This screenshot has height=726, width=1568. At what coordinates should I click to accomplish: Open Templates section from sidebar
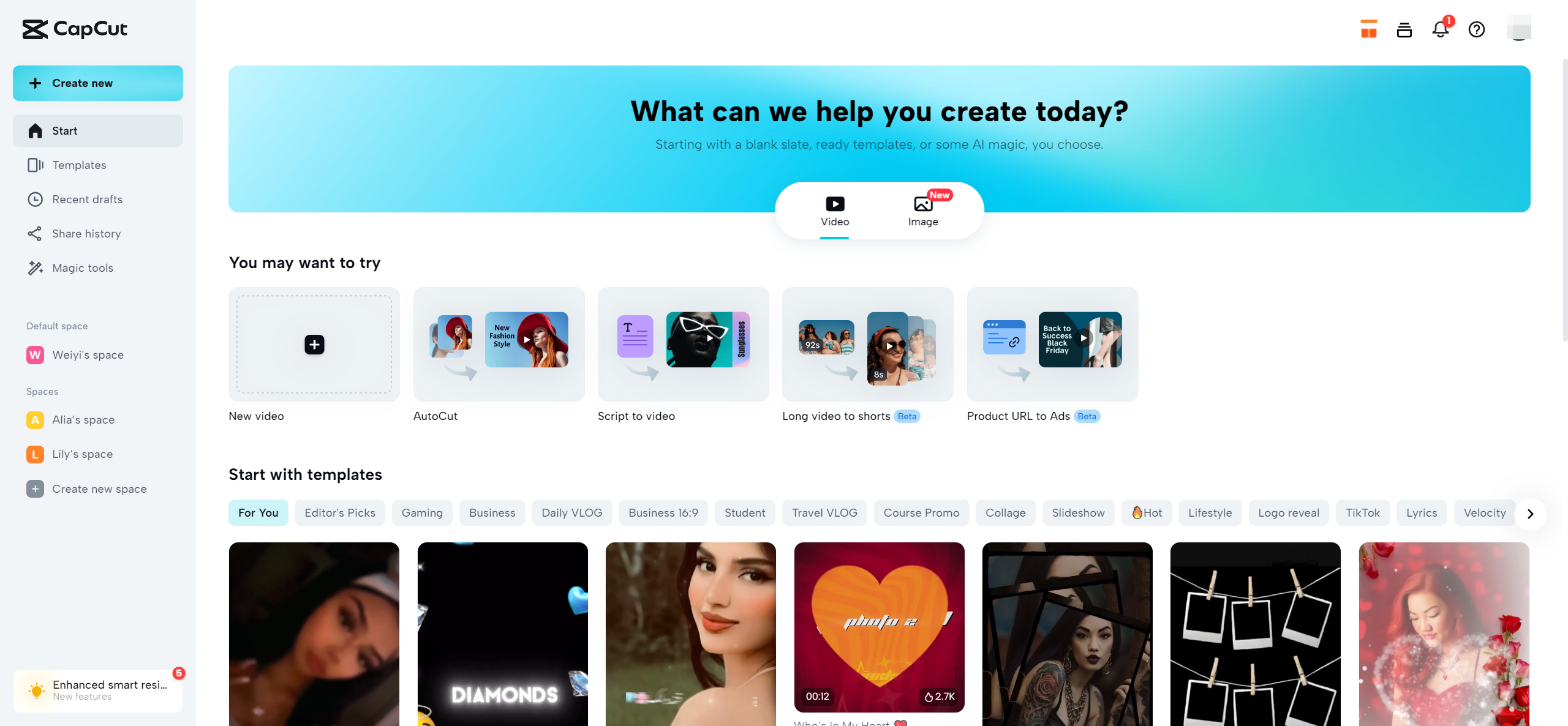click(79, 165)
